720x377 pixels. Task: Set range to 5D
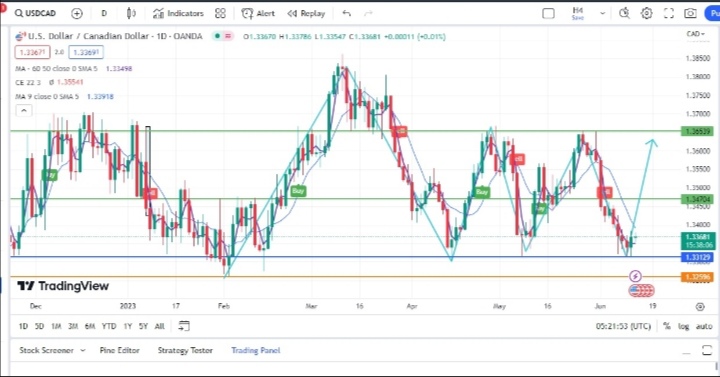coord(39,326)
